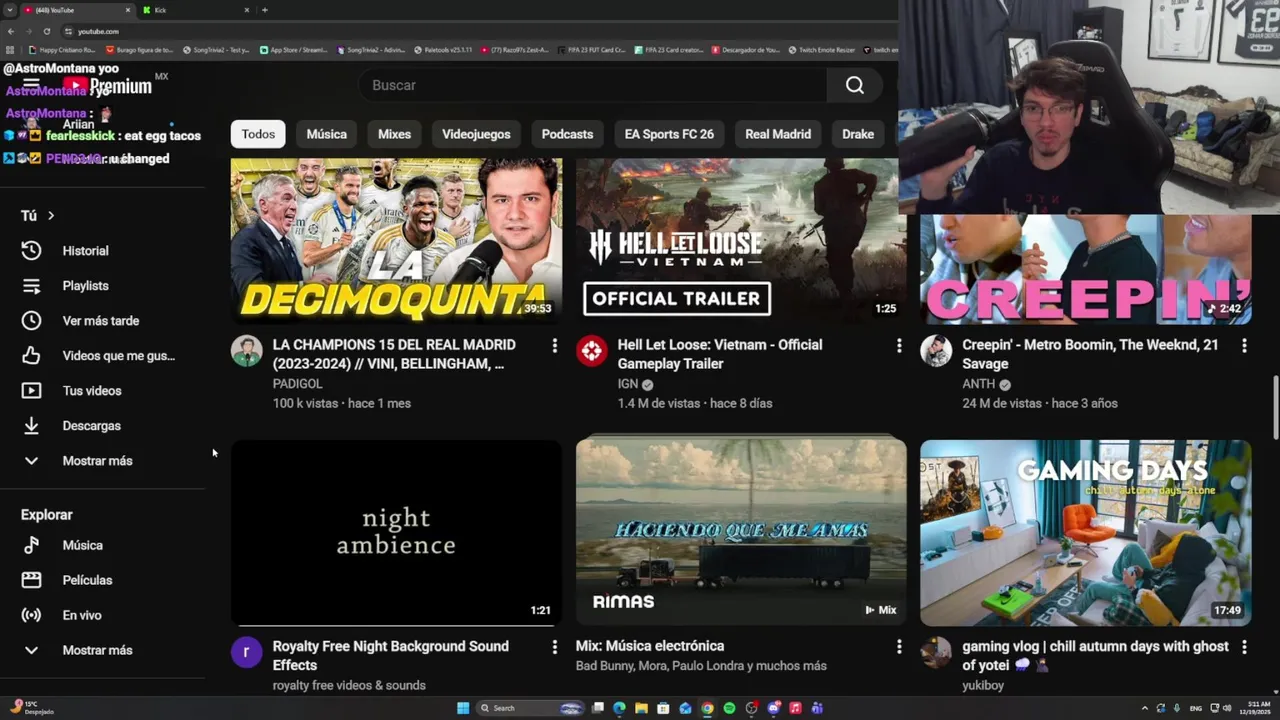Image resolution: width=1280 pixels, height=720 pixels.
Task: Reload the page in browser toolbar
Action: coord(46,31)
